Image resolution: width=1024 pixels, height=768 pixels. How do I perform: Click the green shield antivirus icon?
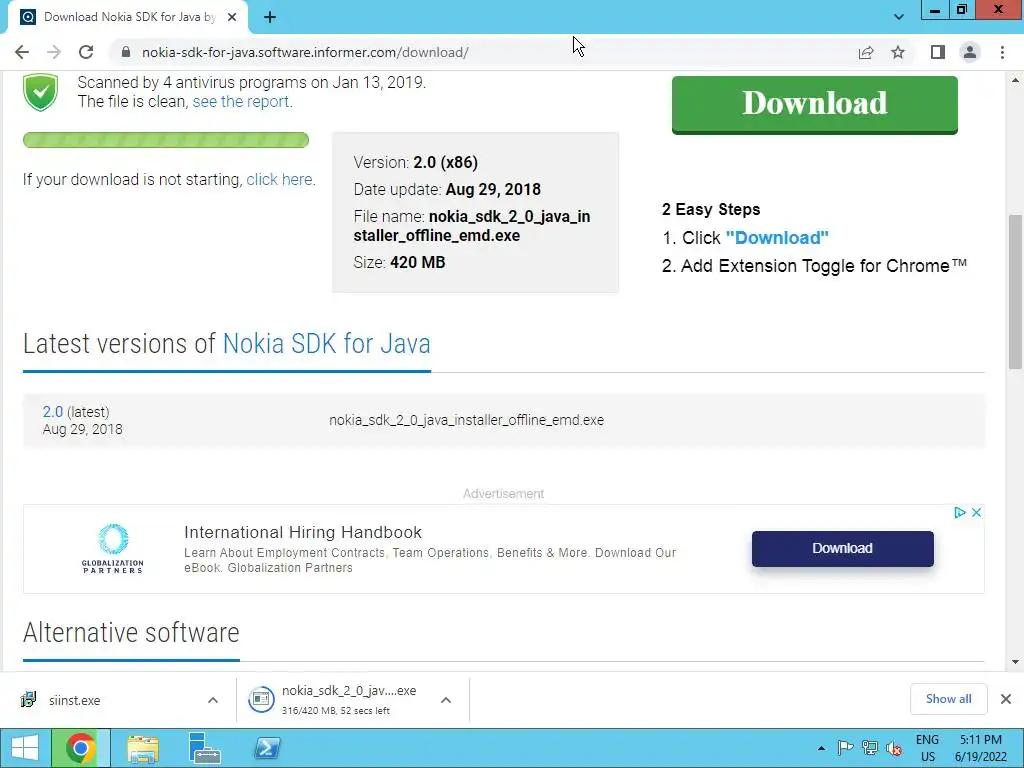pos(40,93)
